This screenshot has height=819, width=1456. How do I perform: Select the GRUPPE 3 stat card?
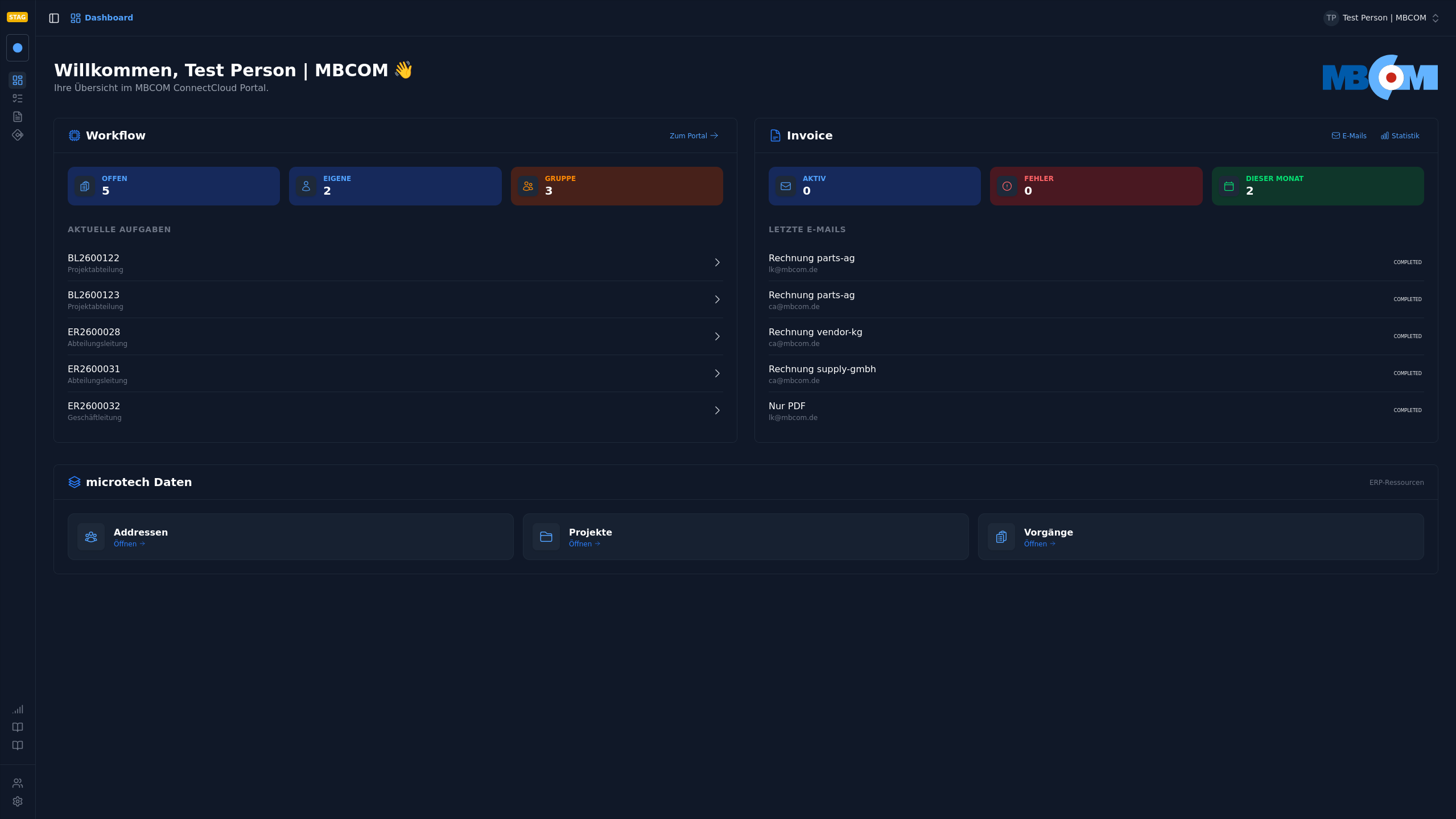(617, 186)
